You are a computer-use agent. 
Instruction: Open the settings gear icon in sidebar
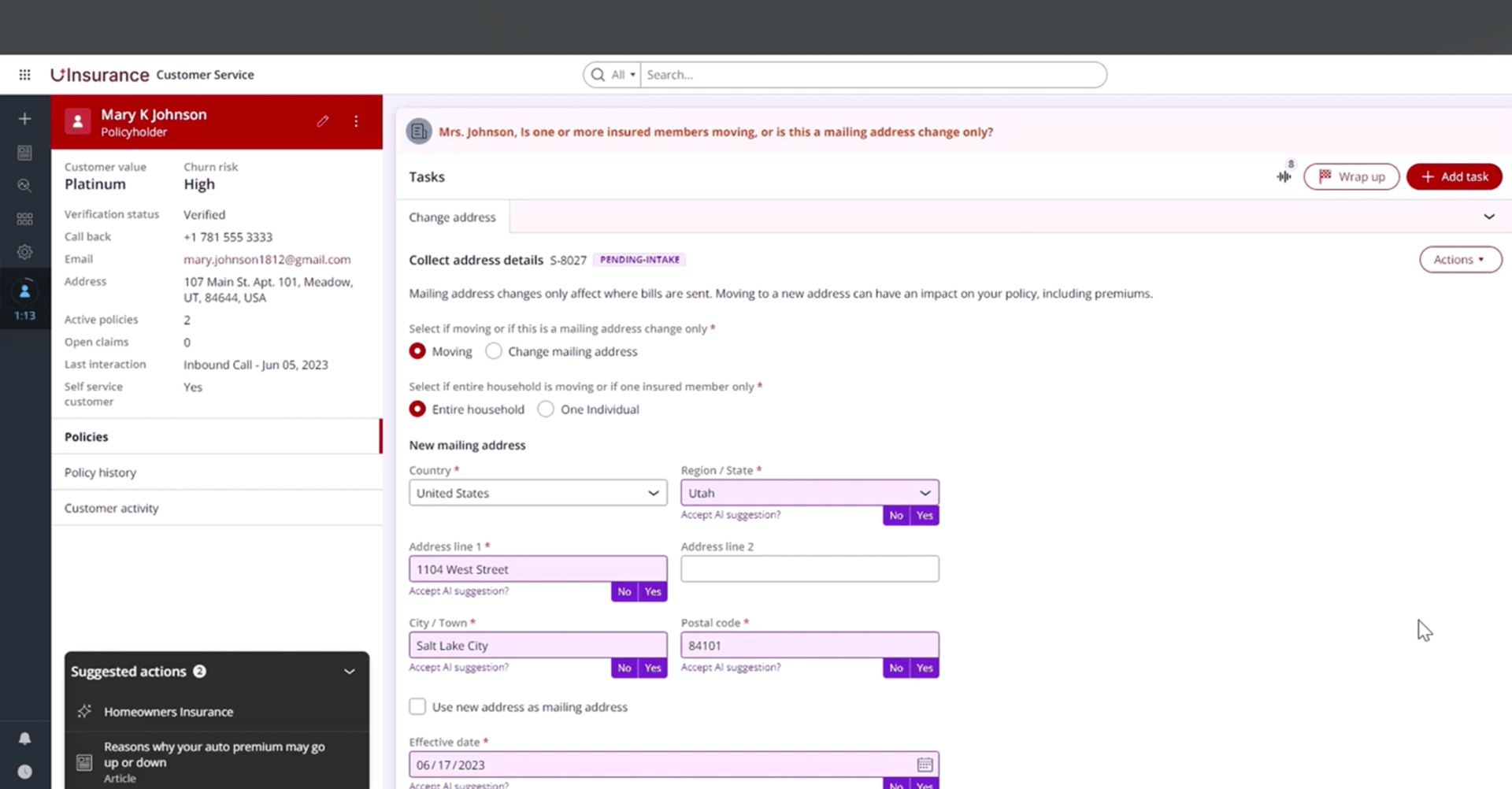[x=24, y=252]
